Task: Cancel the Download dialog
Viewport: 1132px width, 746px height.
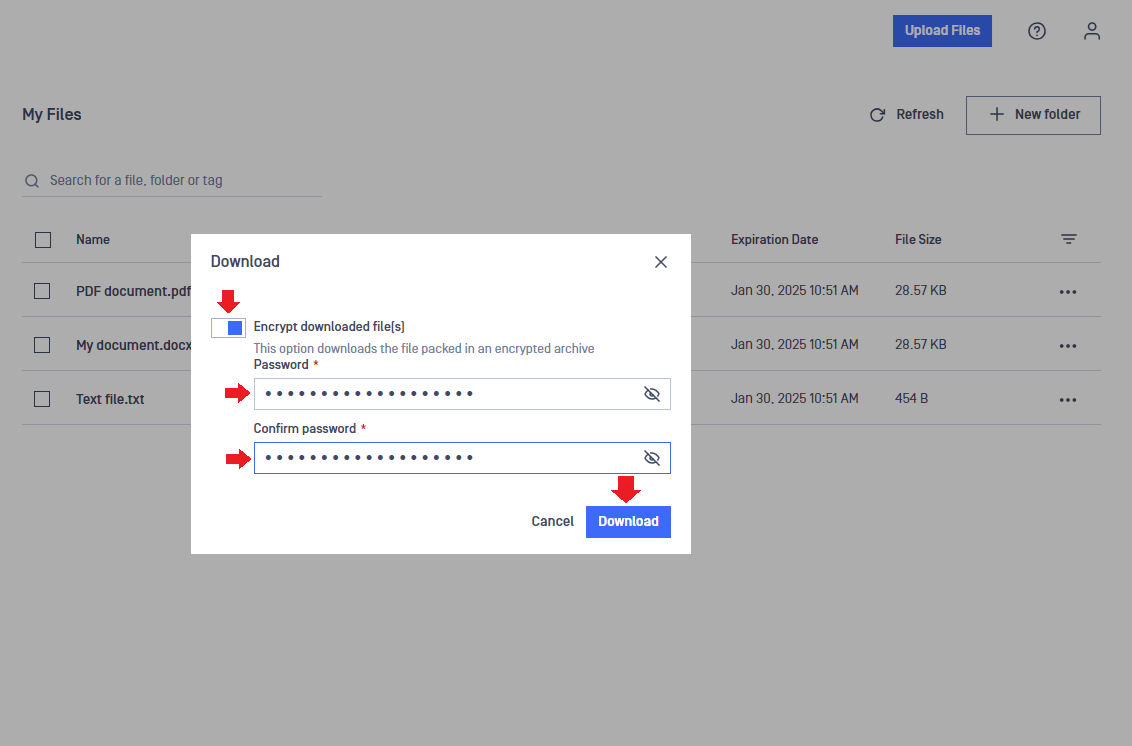Action: click(x=552, y=521)
